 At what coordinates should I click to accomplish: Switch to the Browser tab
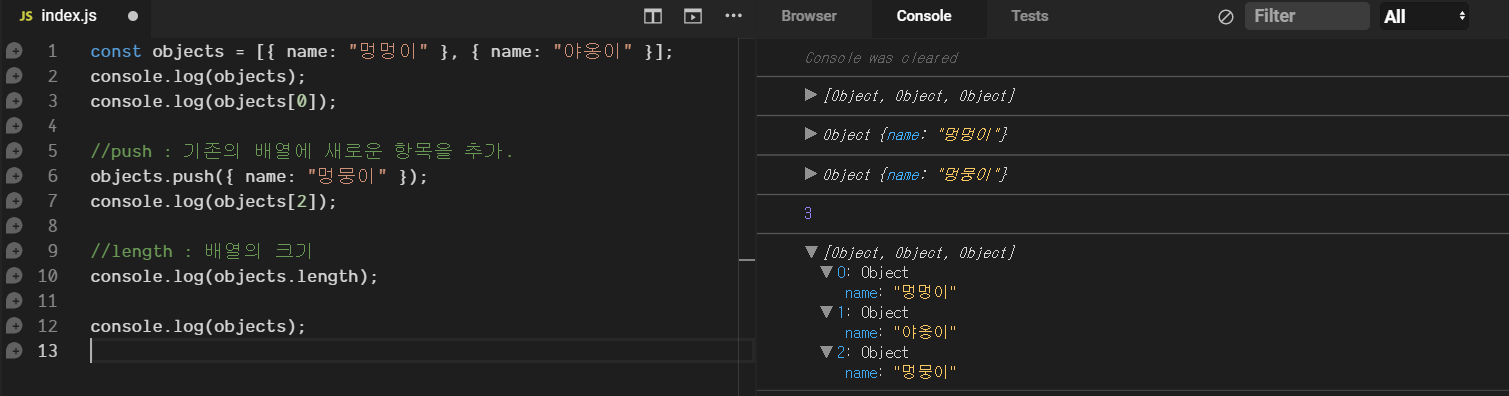[809, 16]
